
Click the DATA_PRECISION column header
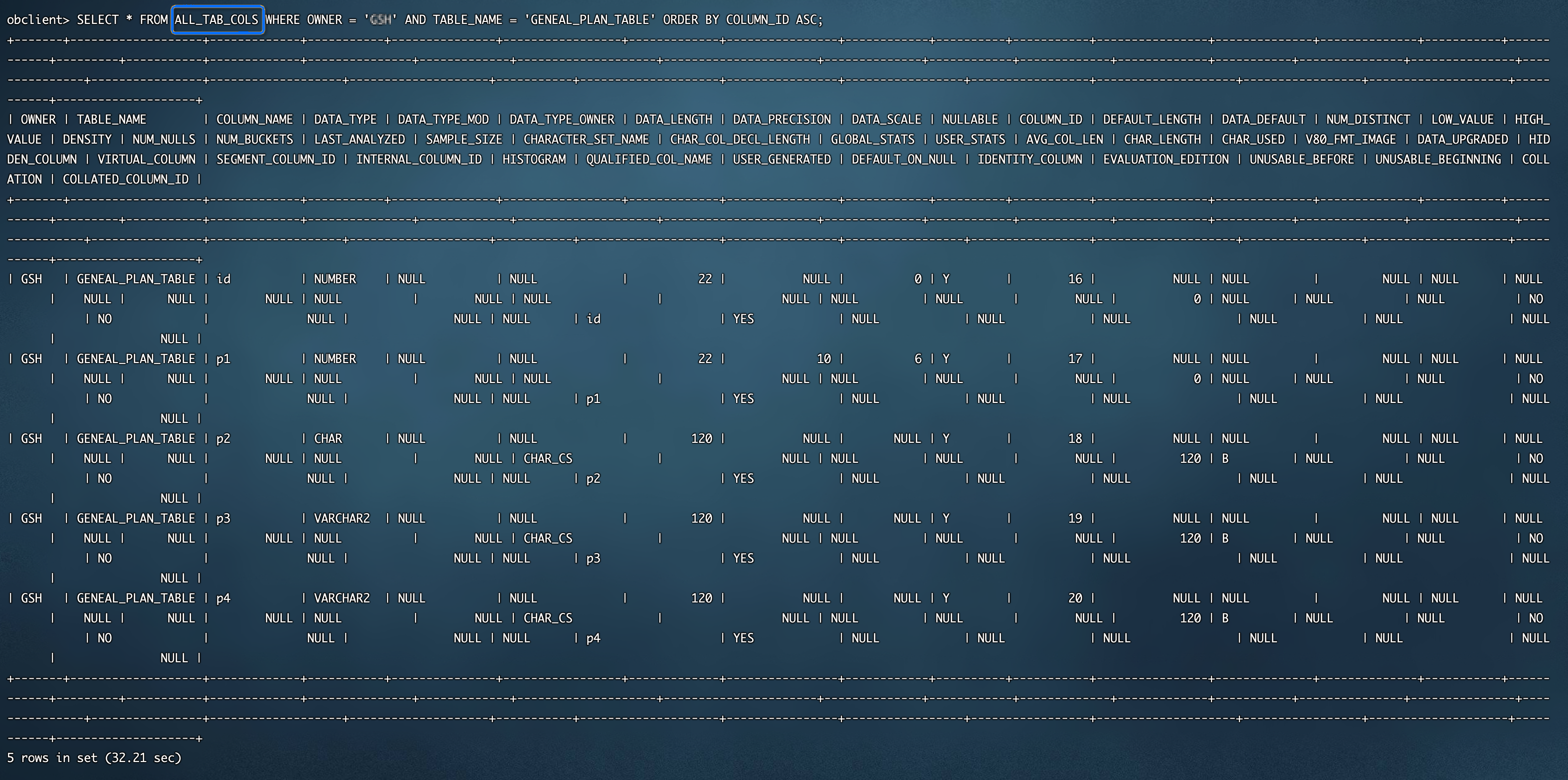(x=782, y=119)
